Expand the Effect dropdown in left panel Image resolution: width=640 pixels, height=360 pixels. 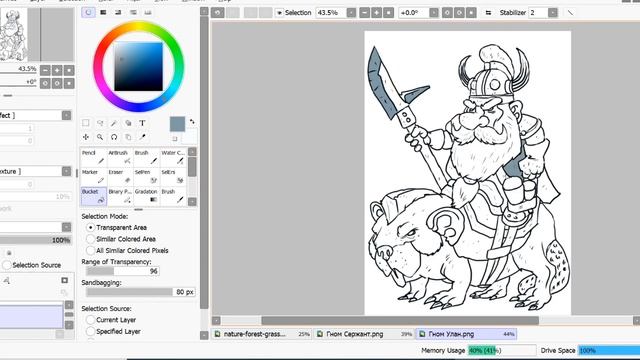67,116
